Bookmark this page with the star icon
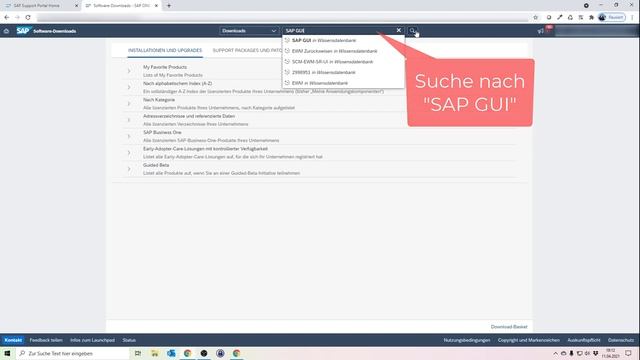 click(536, 18)
